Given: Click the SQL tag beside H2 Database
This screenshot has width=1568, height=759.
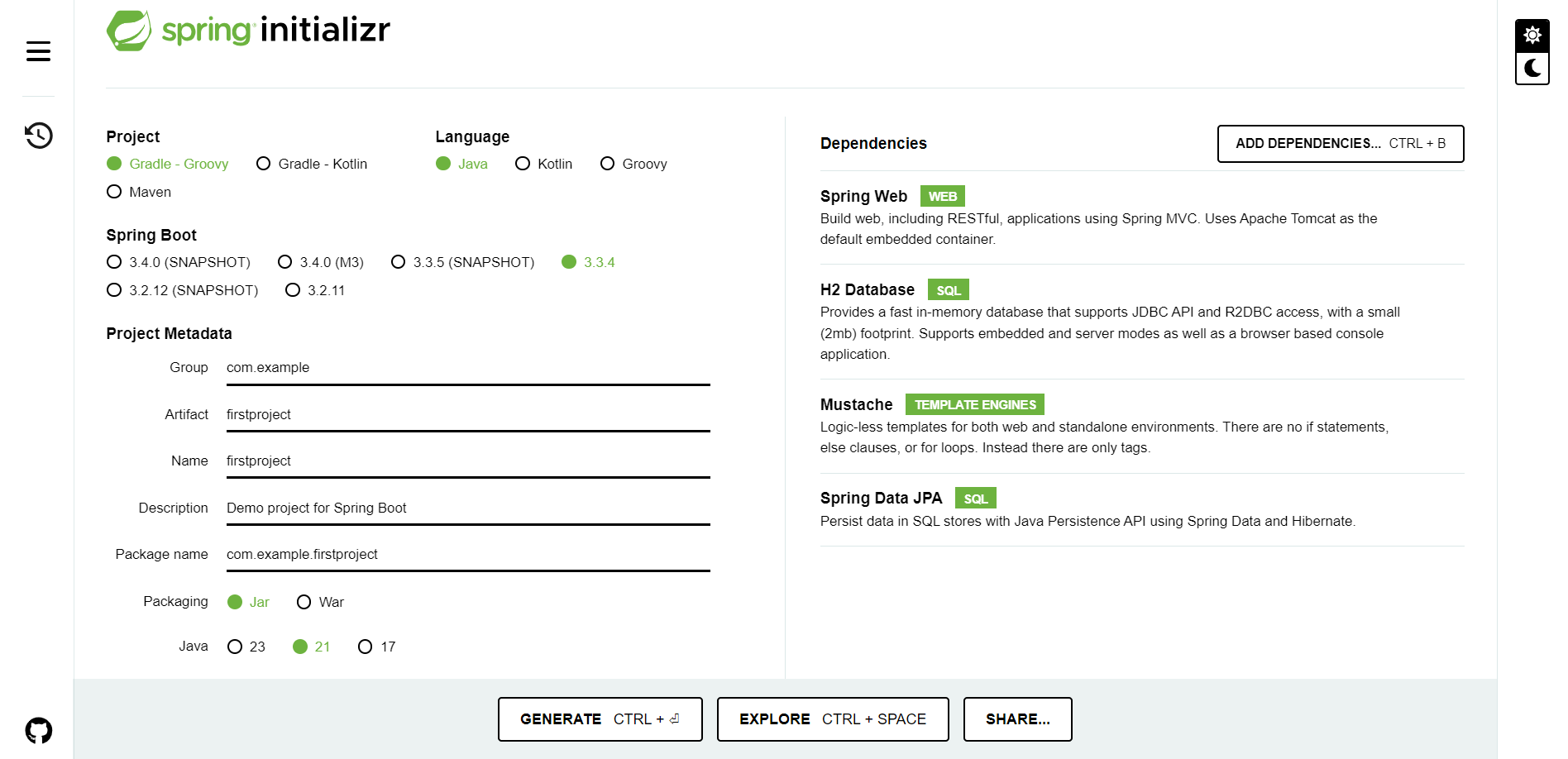Looking at the screenshot, I should [948, 289].
